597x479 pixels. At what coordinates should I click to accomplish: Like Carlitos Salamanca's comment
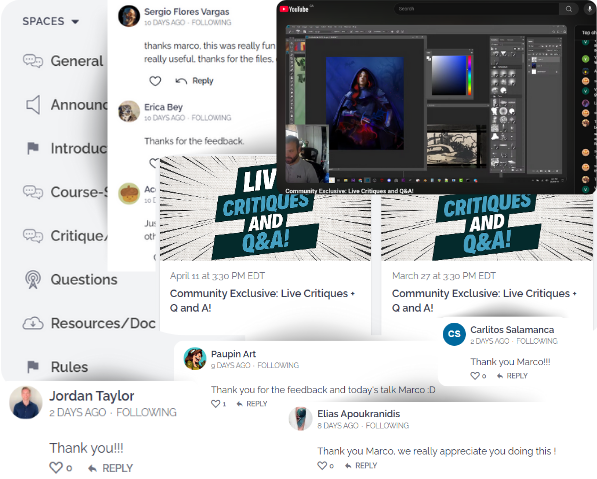(x=475, y=376)
